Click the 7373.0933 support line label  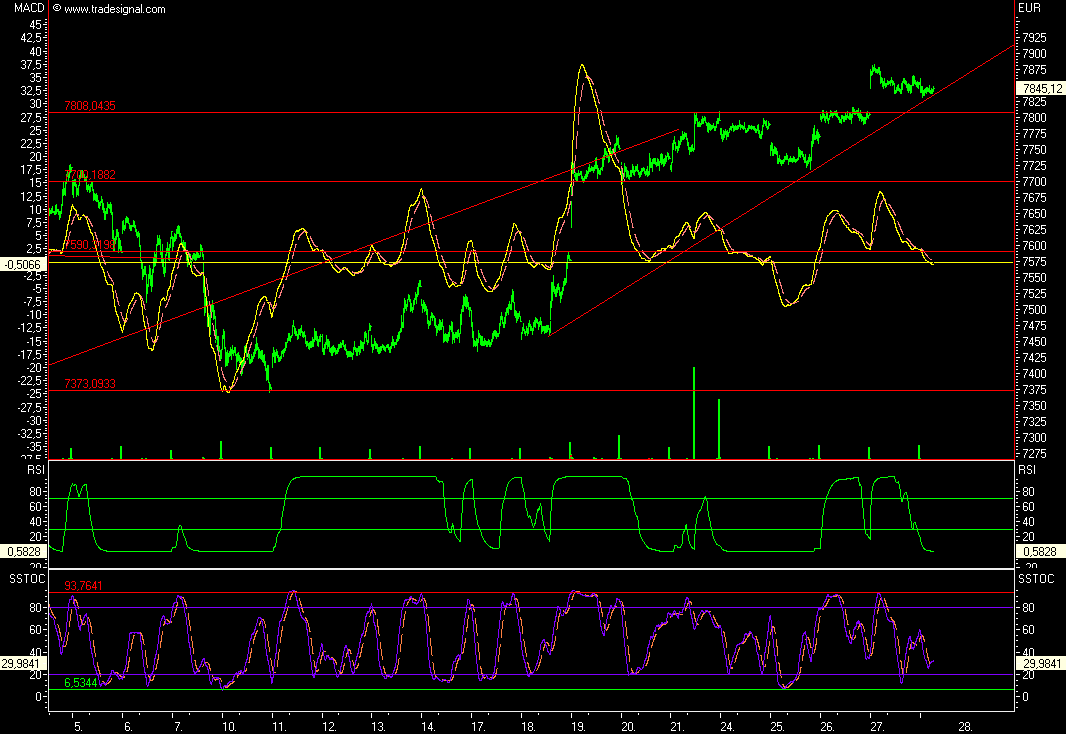(x=90, y=384)
